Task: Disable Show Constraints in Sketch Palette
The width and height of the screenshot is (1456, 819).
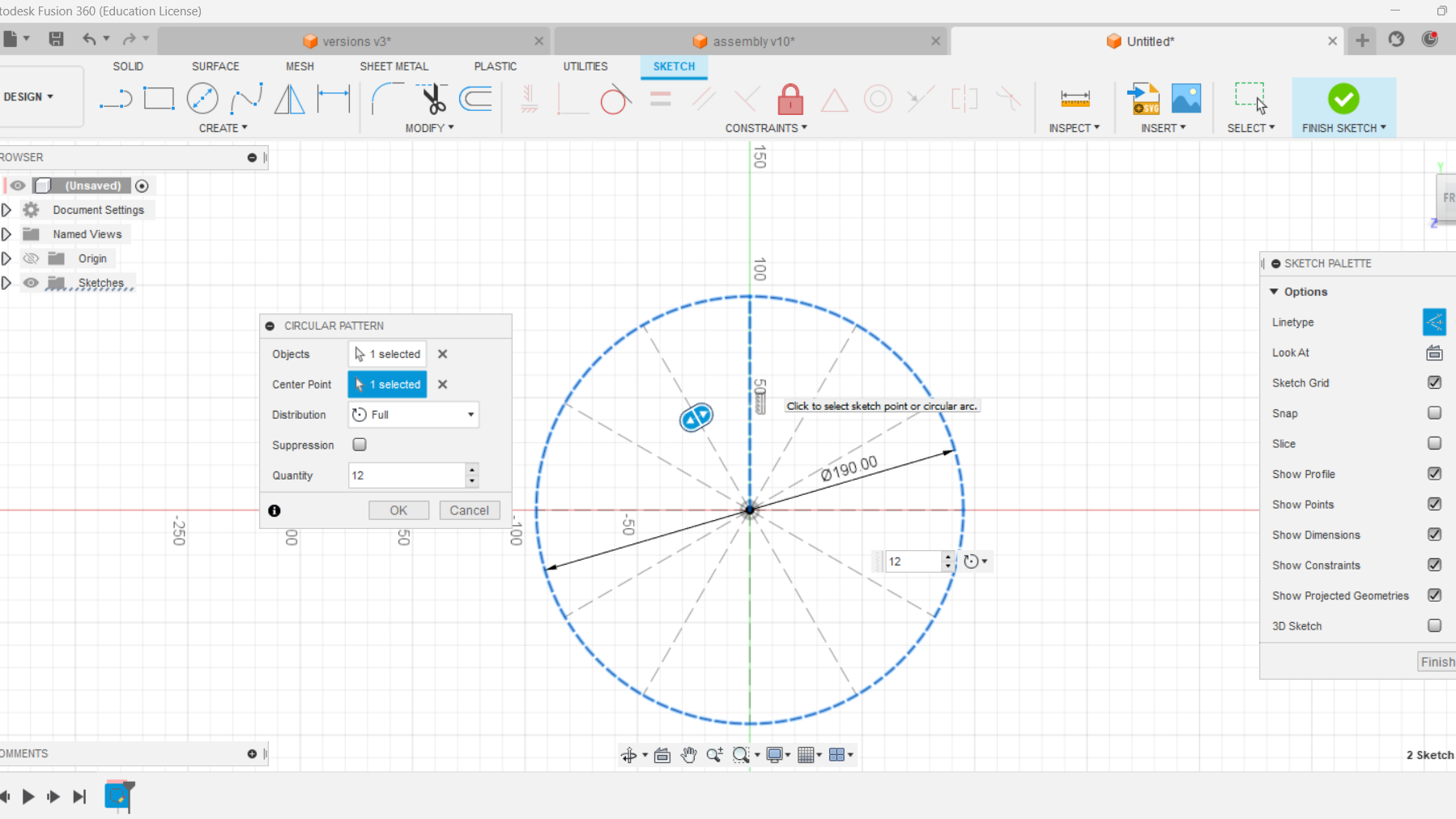Action: (x=1434, y=565)
